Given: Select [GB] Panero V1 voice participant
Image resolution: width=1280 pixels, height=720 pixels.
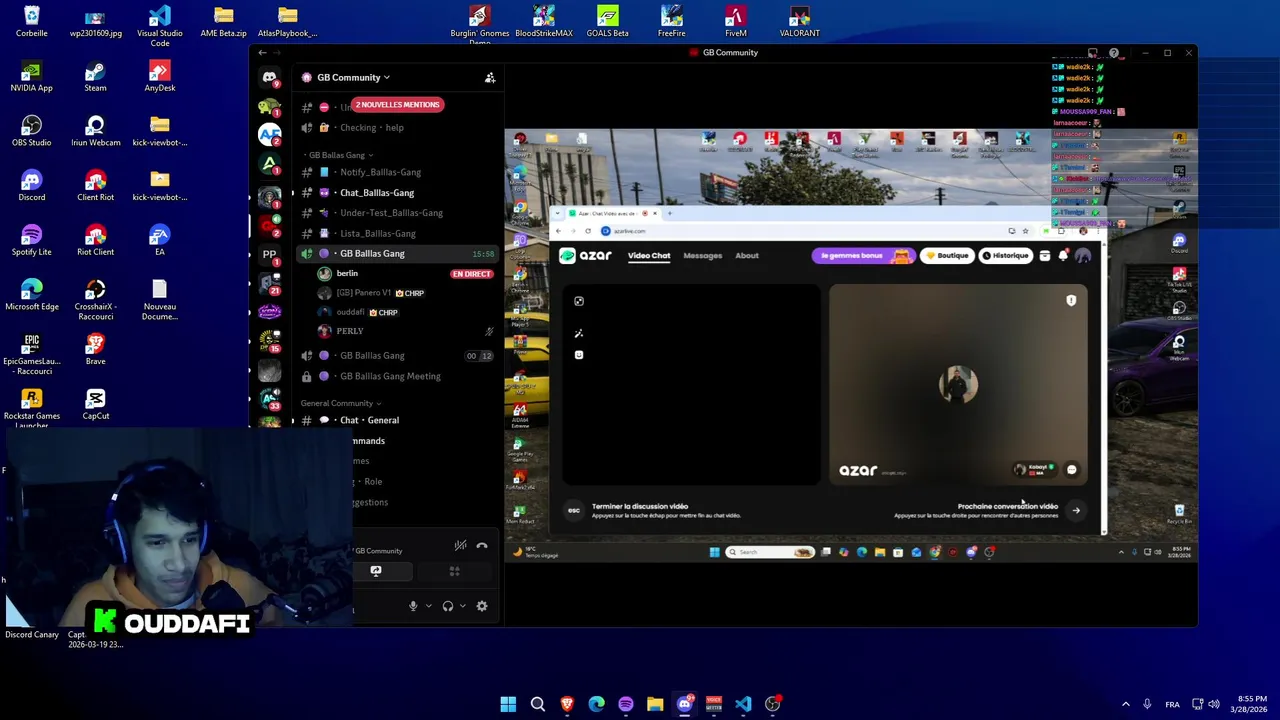Looking at the screenshot, I should [404, 293].
